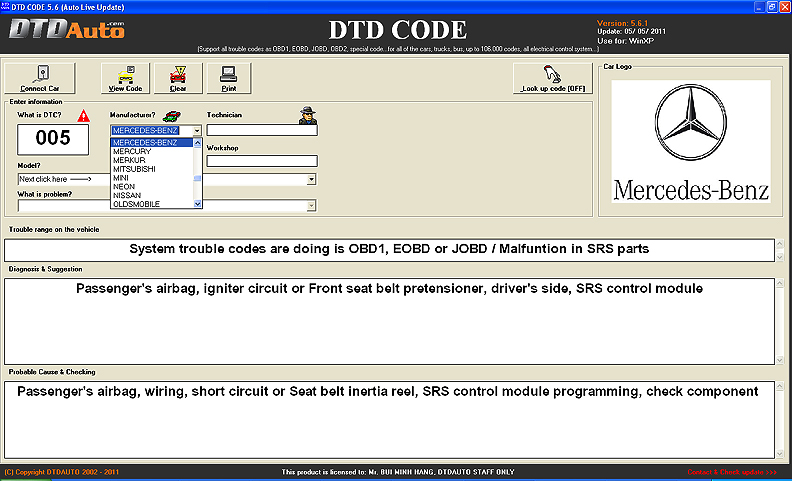Image resolution: width=792 pixels, height=481 pixels.
Task: Click the Probable Cause & Checking text area
Action: click(389, 420)
